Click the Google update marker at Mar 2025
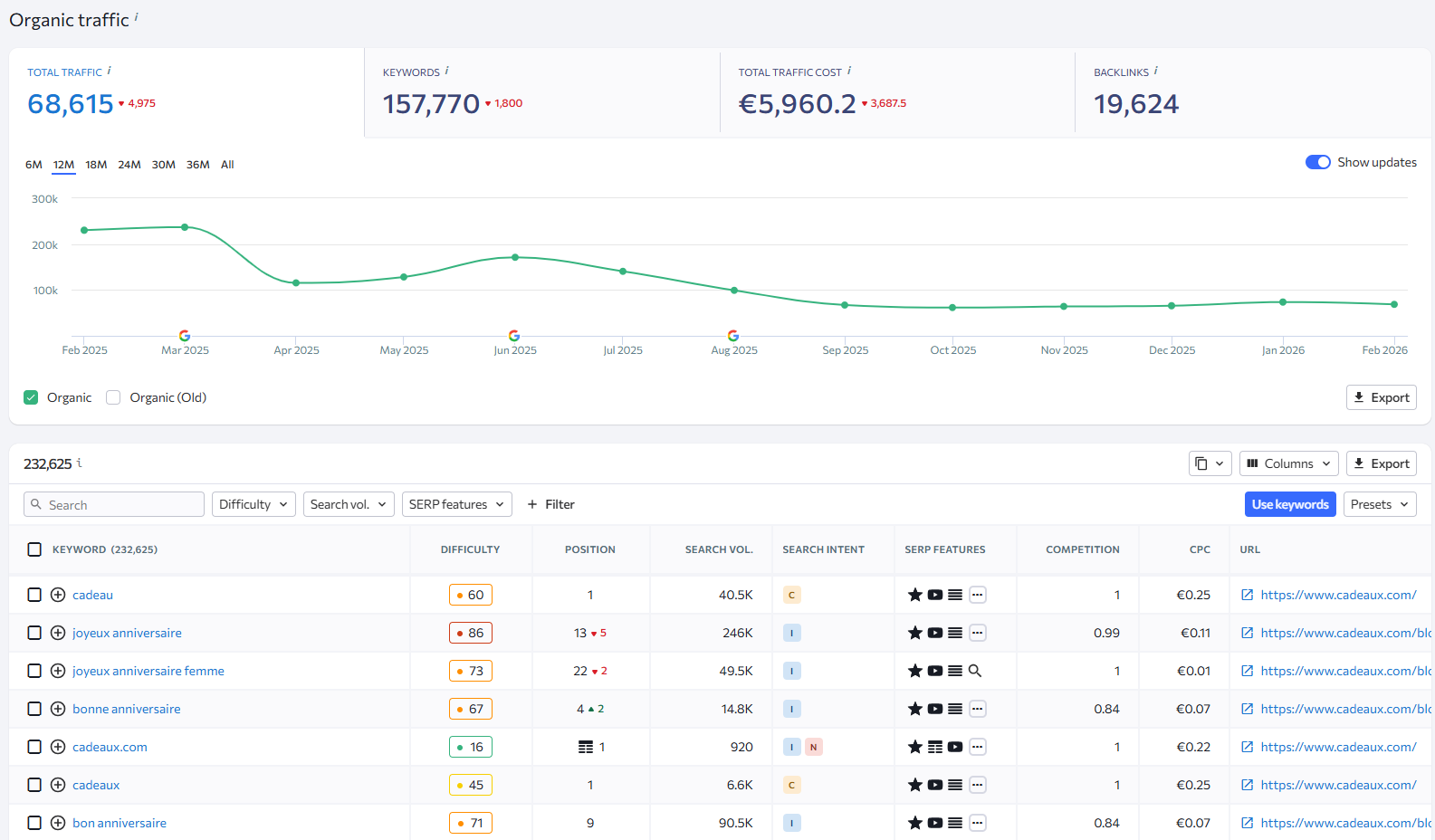 point(185,336)
